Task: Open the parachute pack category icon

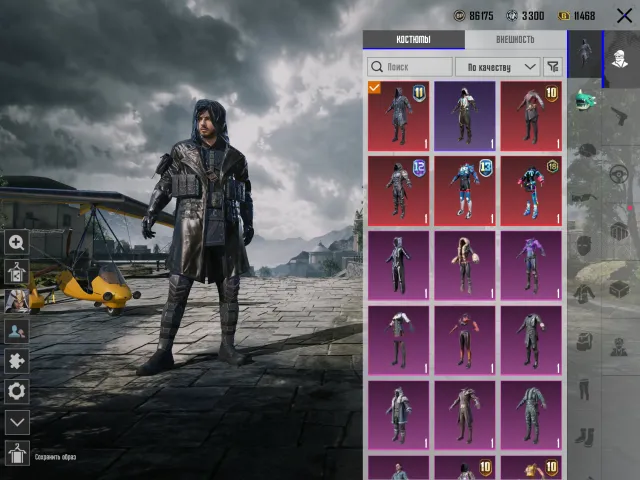Action: point(619,231)
